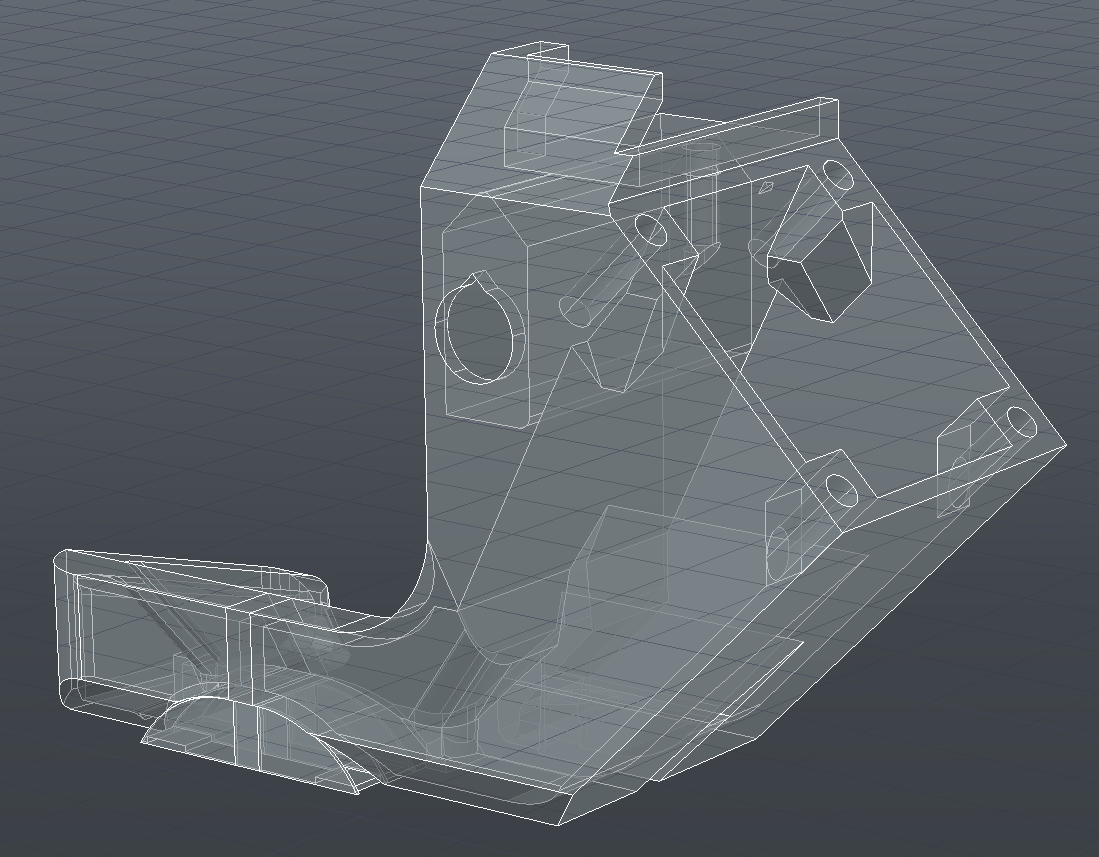1099x857 pixels.
Task: Click the small diamond marker near the model's top
Action: pos(767,187)
